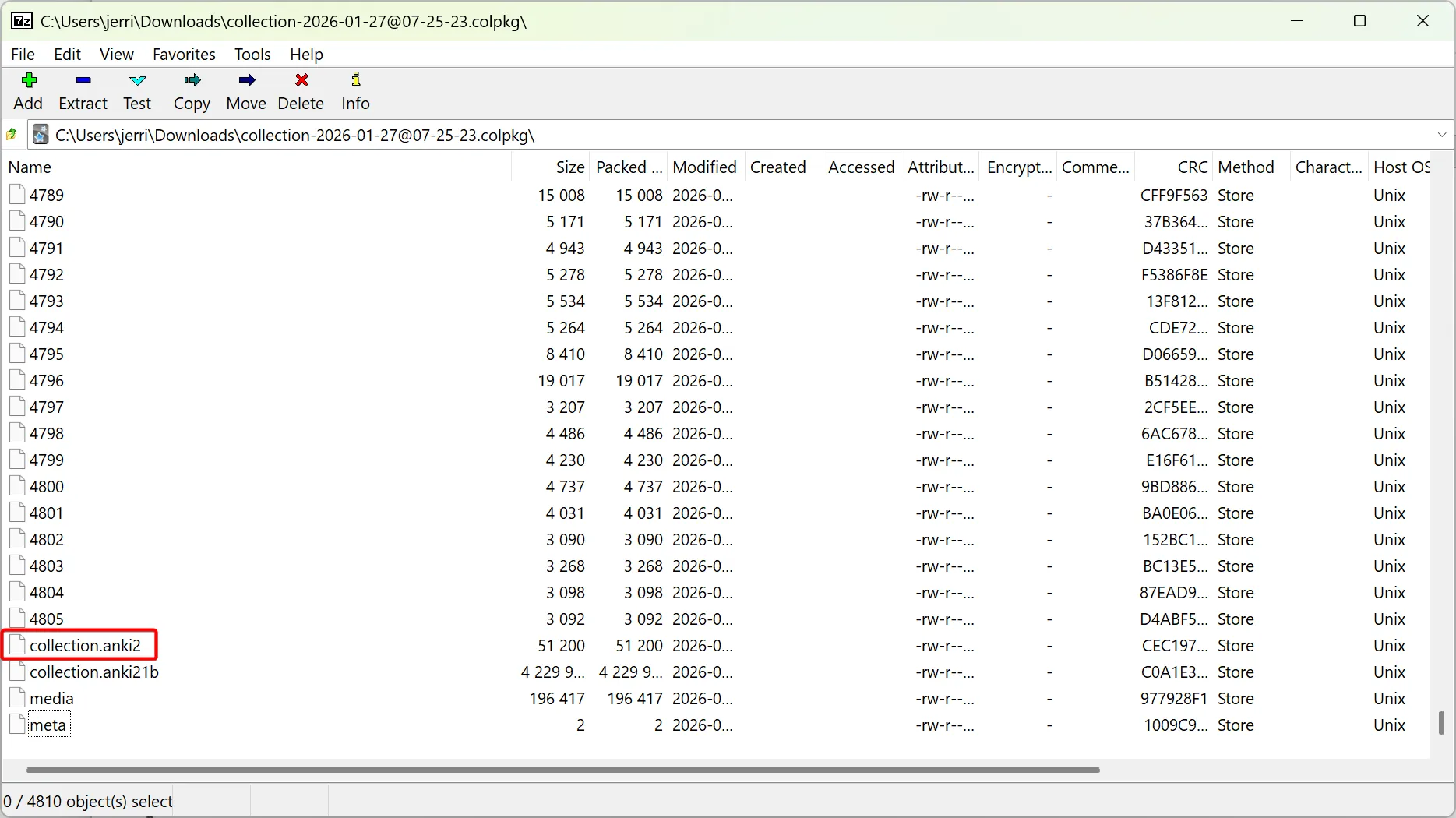Sort by the CRC column header

point(1192,167)
